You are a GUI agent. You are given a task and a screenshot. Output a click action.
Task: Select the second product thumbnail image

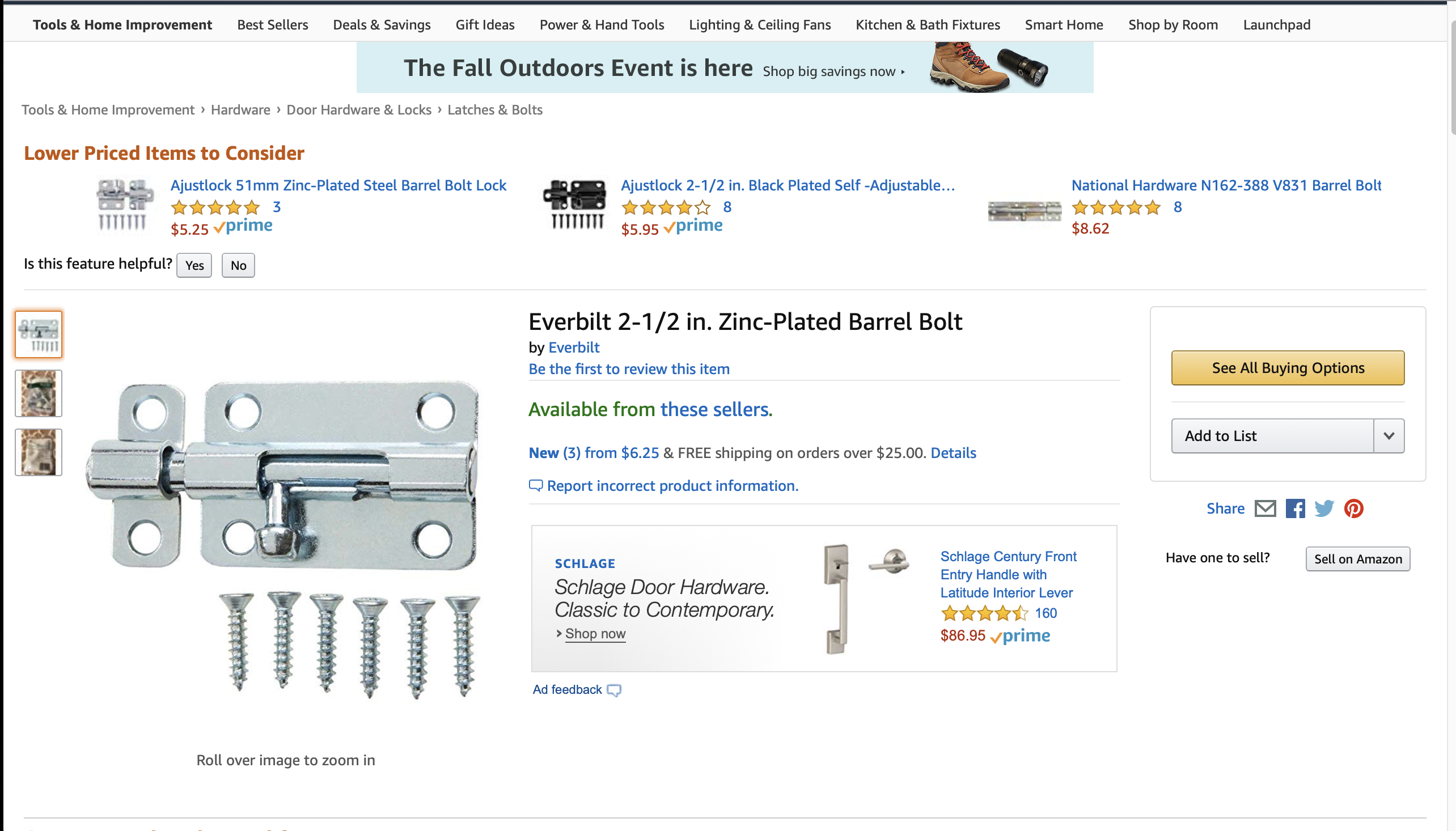click(x=38, y=393)
